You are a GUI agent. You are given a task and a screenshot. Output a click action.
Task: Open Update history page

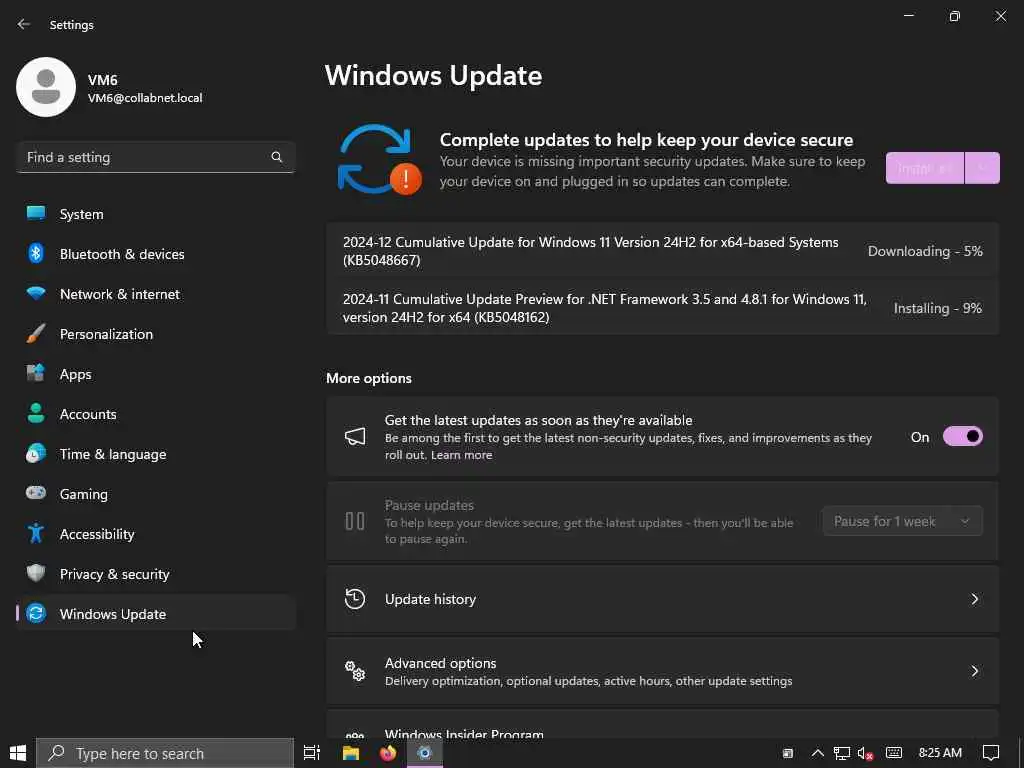[x=662, y=599]
